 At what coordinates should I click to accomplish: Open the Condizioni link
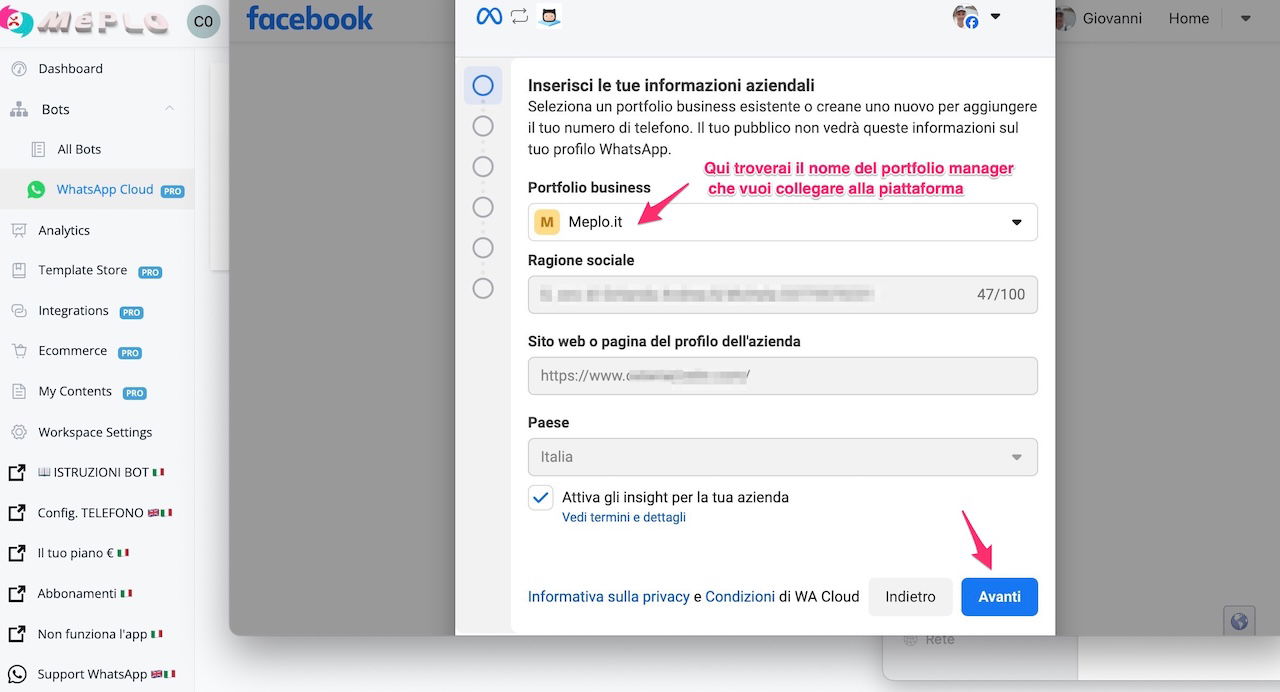pos(740,597)
